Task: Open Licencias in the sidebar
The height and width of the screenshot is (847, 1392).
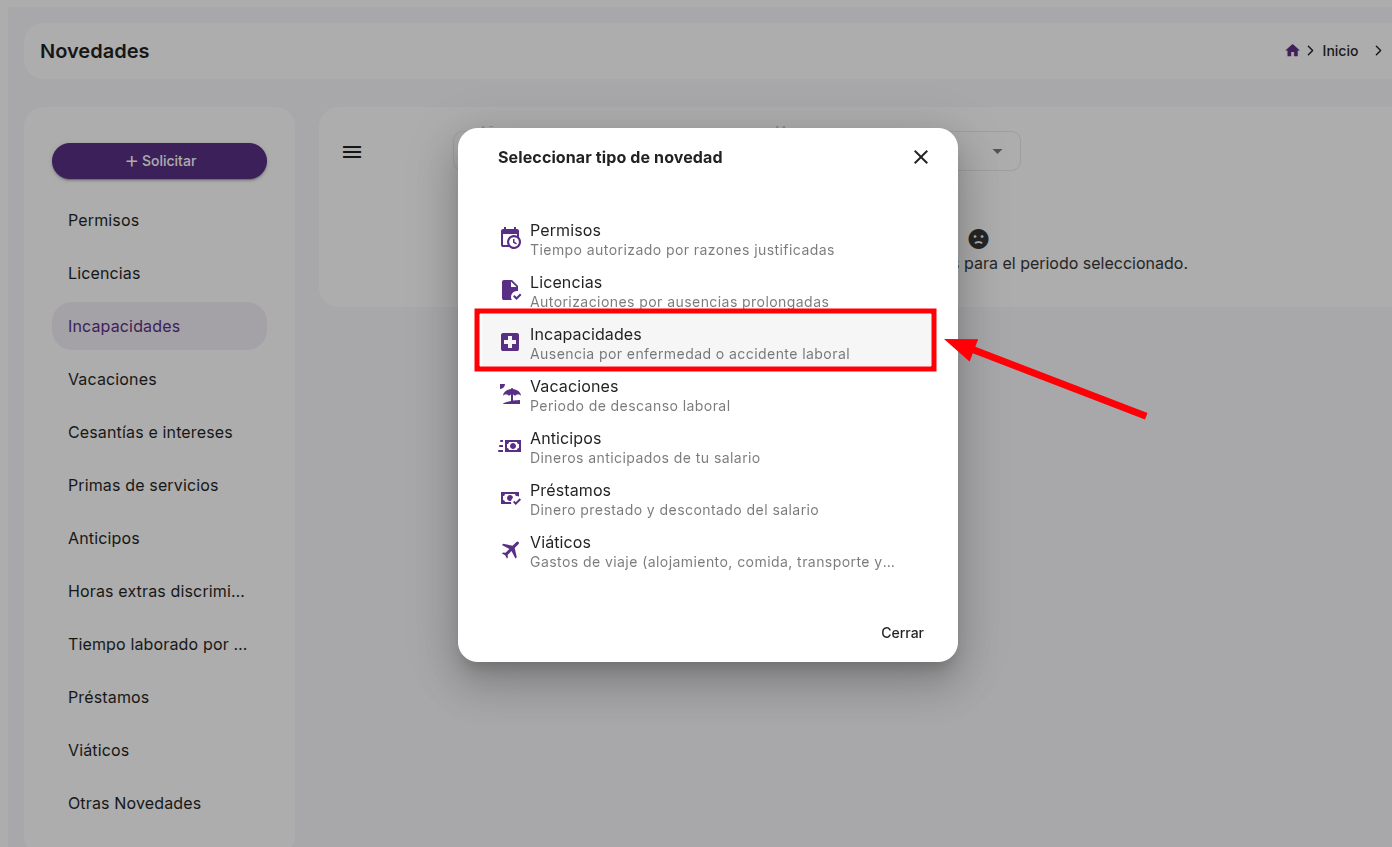Action: point(160,273)
